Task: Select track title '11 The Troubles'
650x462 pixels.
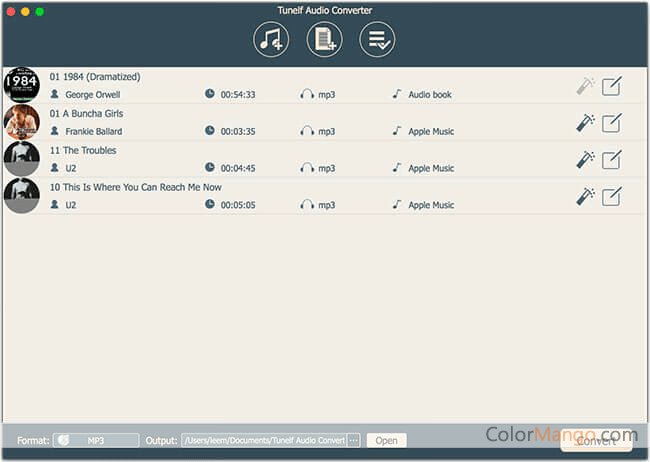Action: click(83, 151)
